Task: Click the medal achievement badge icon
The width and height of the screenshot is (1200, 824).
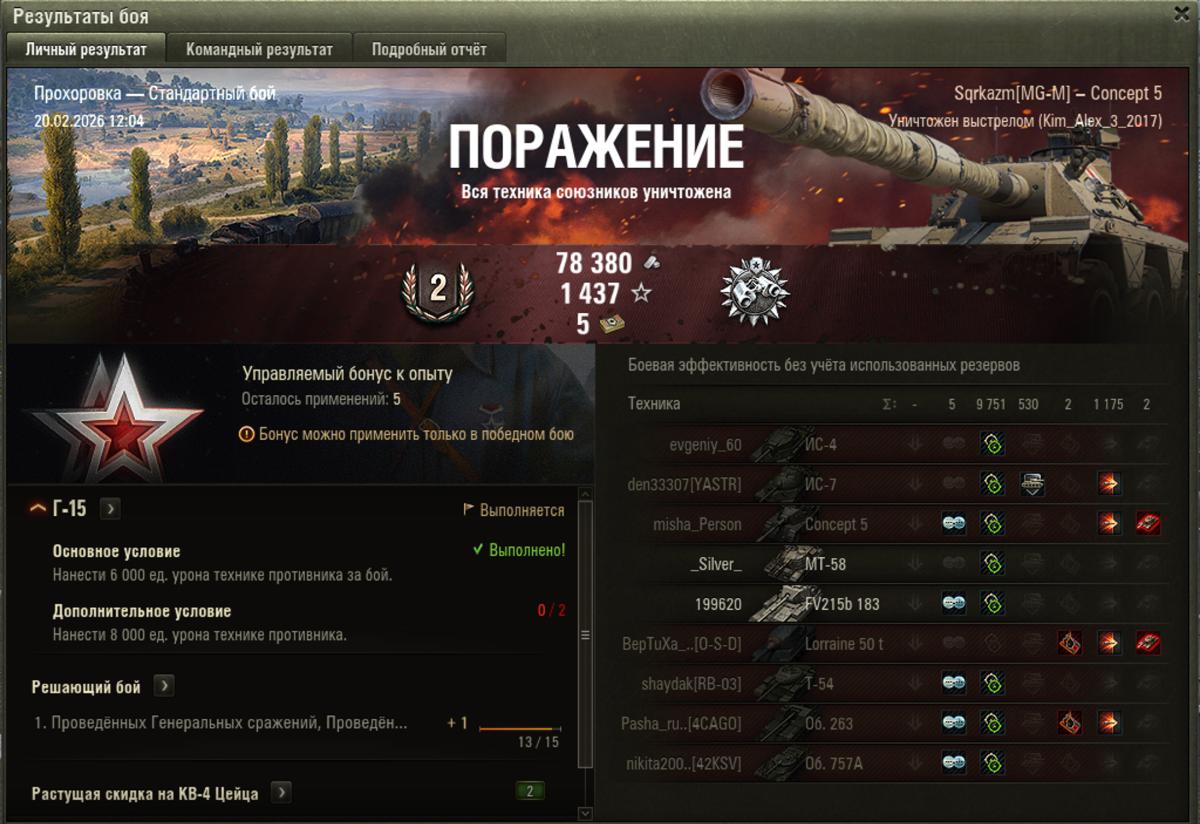Action: pyautogui.click(x=755, y=293)
